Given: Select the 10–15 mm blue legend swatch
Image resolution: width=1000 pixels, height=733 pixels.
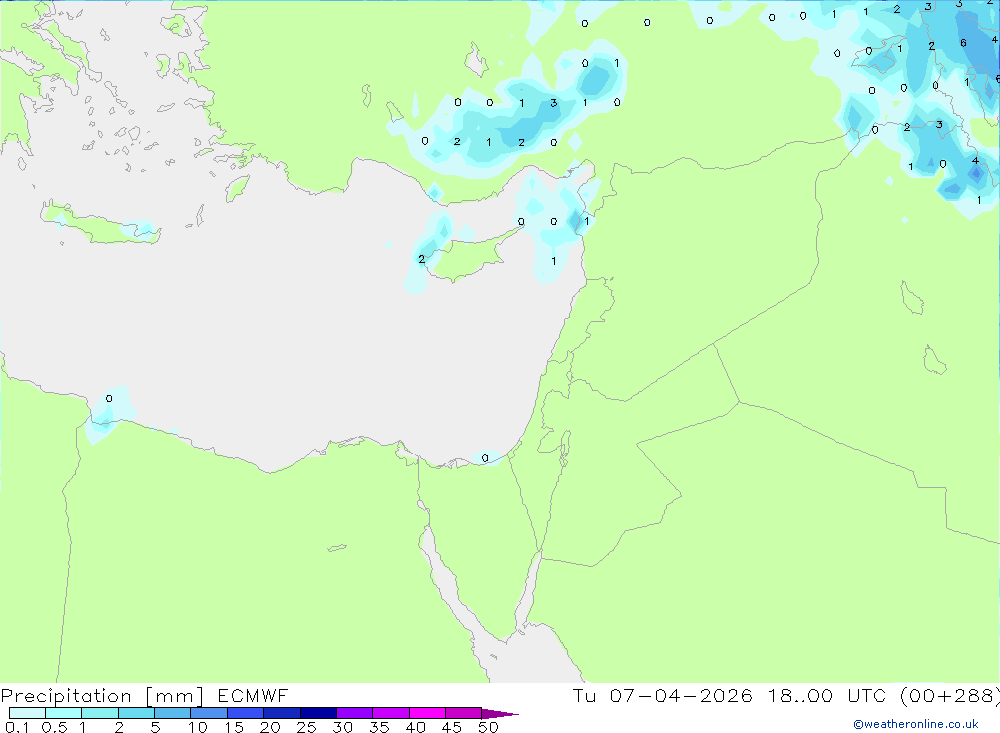Looking at the screenshot, I should click(x=209, y=713).
